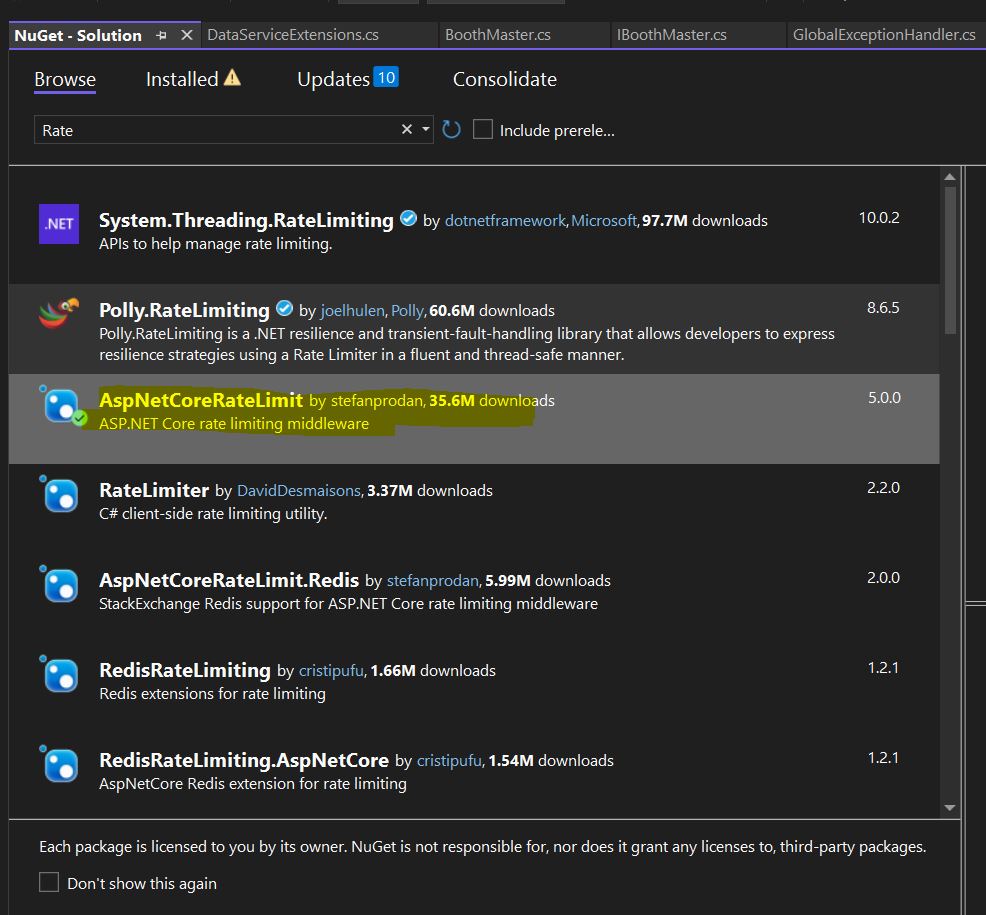Click the AspNetCoreRateLimit package icon
This screenshot has height=915, width=986.
[x=60, y=405]
